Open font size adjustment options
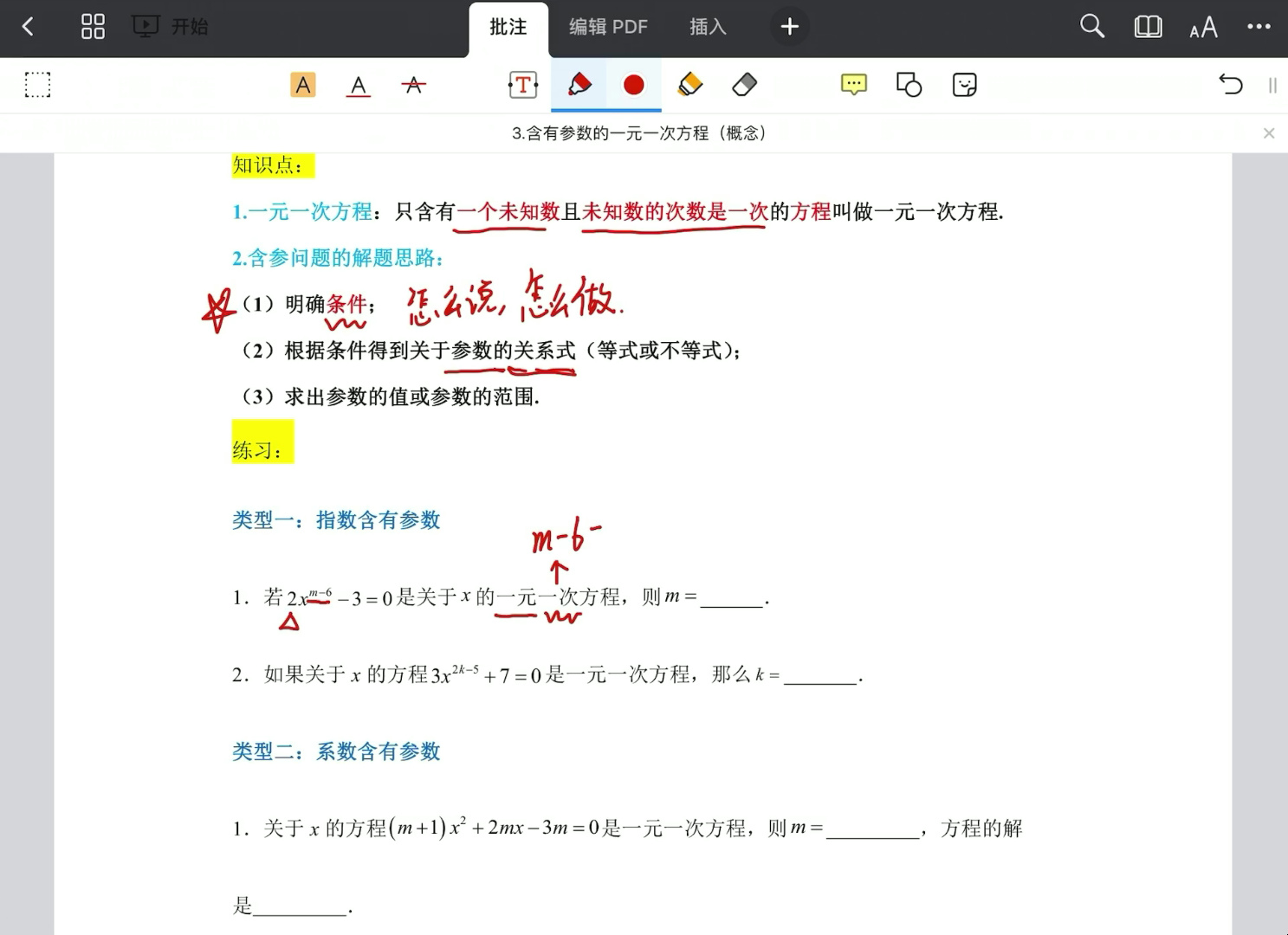 (x=1203, y=27)
